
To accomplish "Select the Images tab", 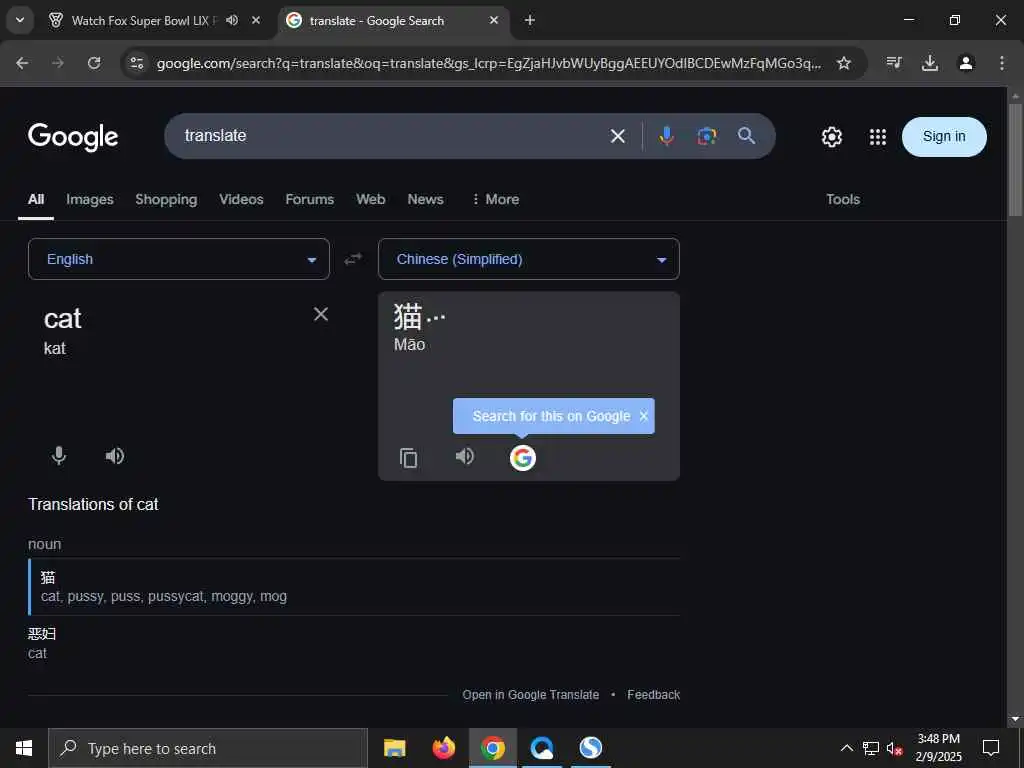I will 89,199.
